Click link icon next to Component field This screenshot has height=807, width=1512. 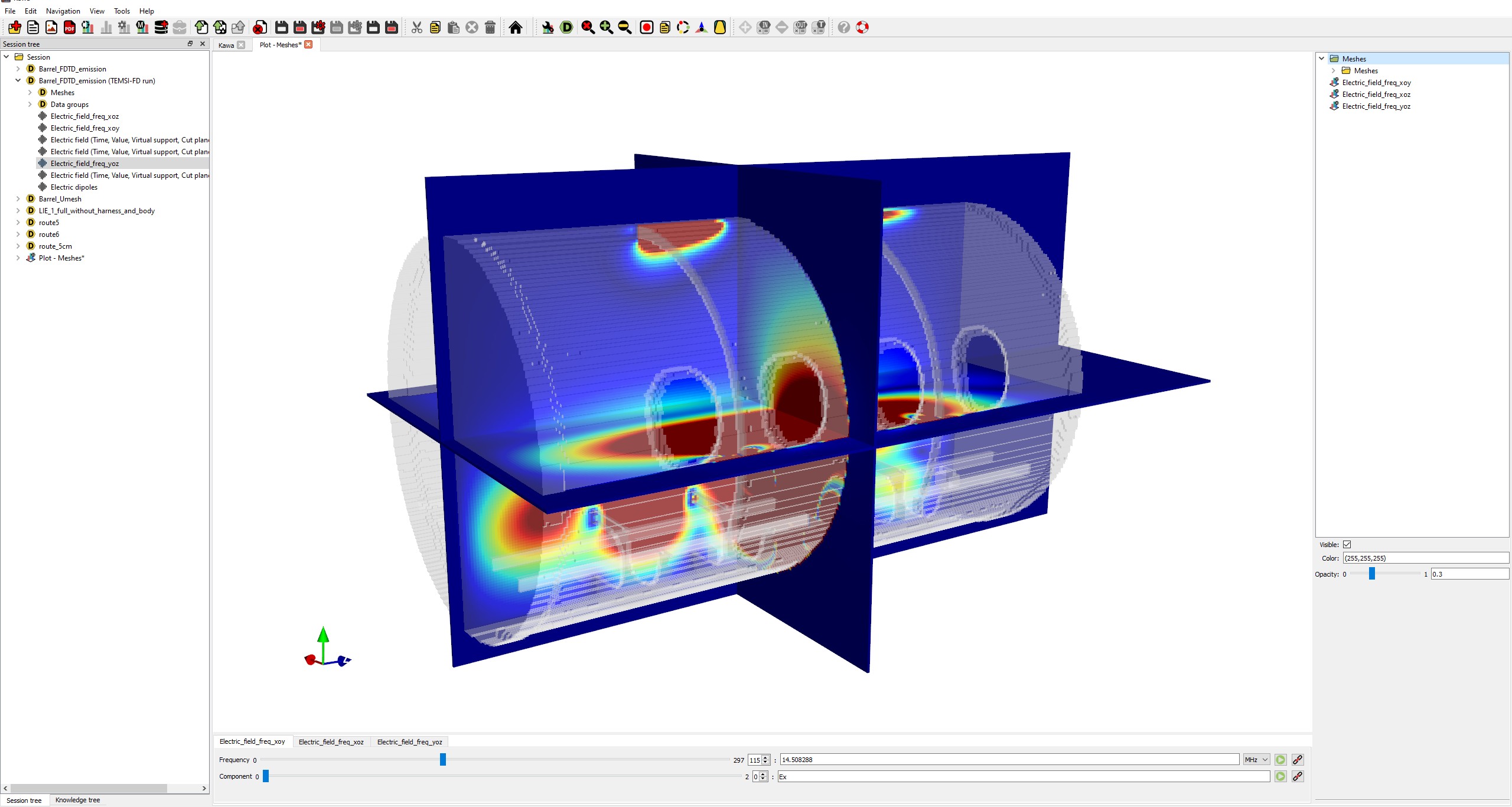[1298, 776]
